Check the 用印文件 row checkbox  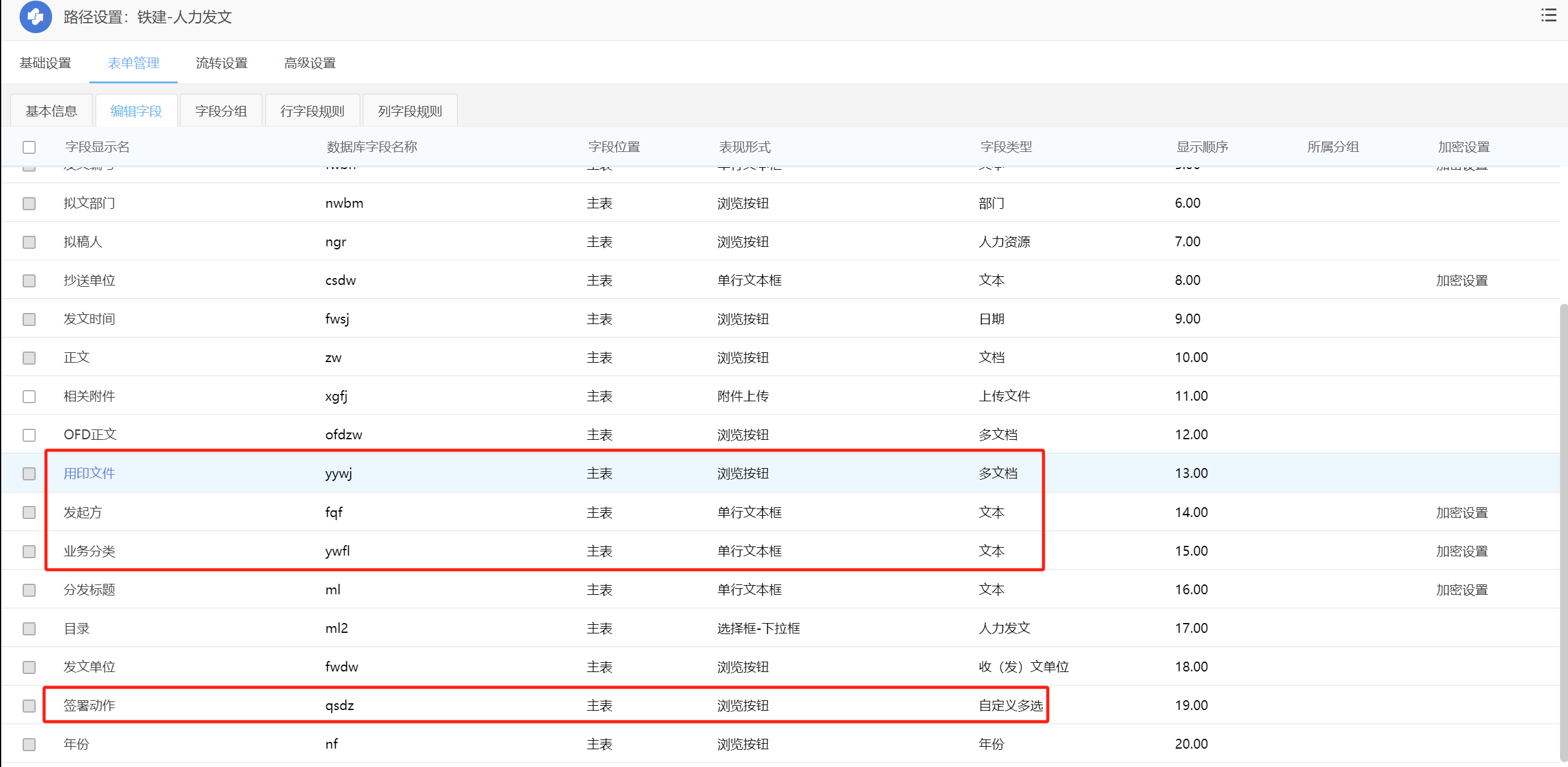tap(29, 474)
